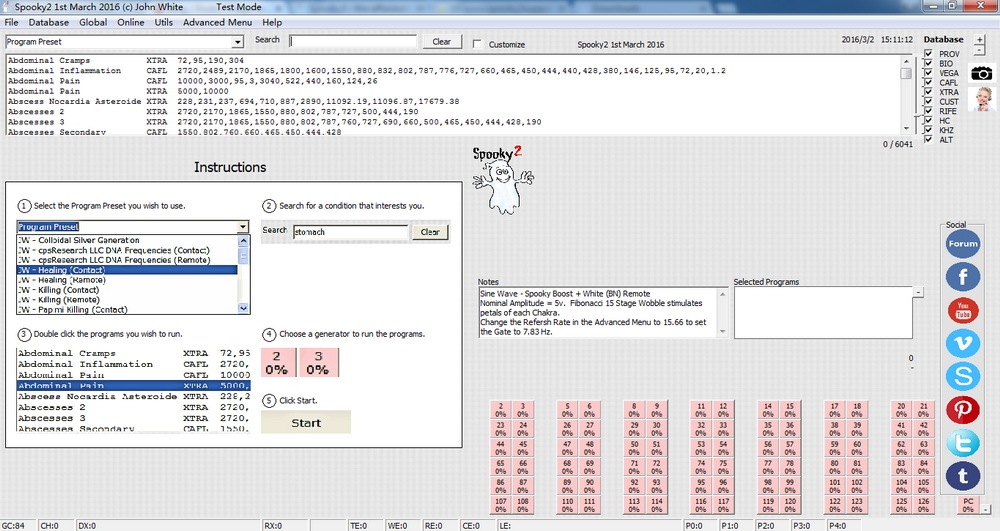Viewport: 1000px width, 531px height.
Task: Open the Online menu
Action: coord(131,22)
